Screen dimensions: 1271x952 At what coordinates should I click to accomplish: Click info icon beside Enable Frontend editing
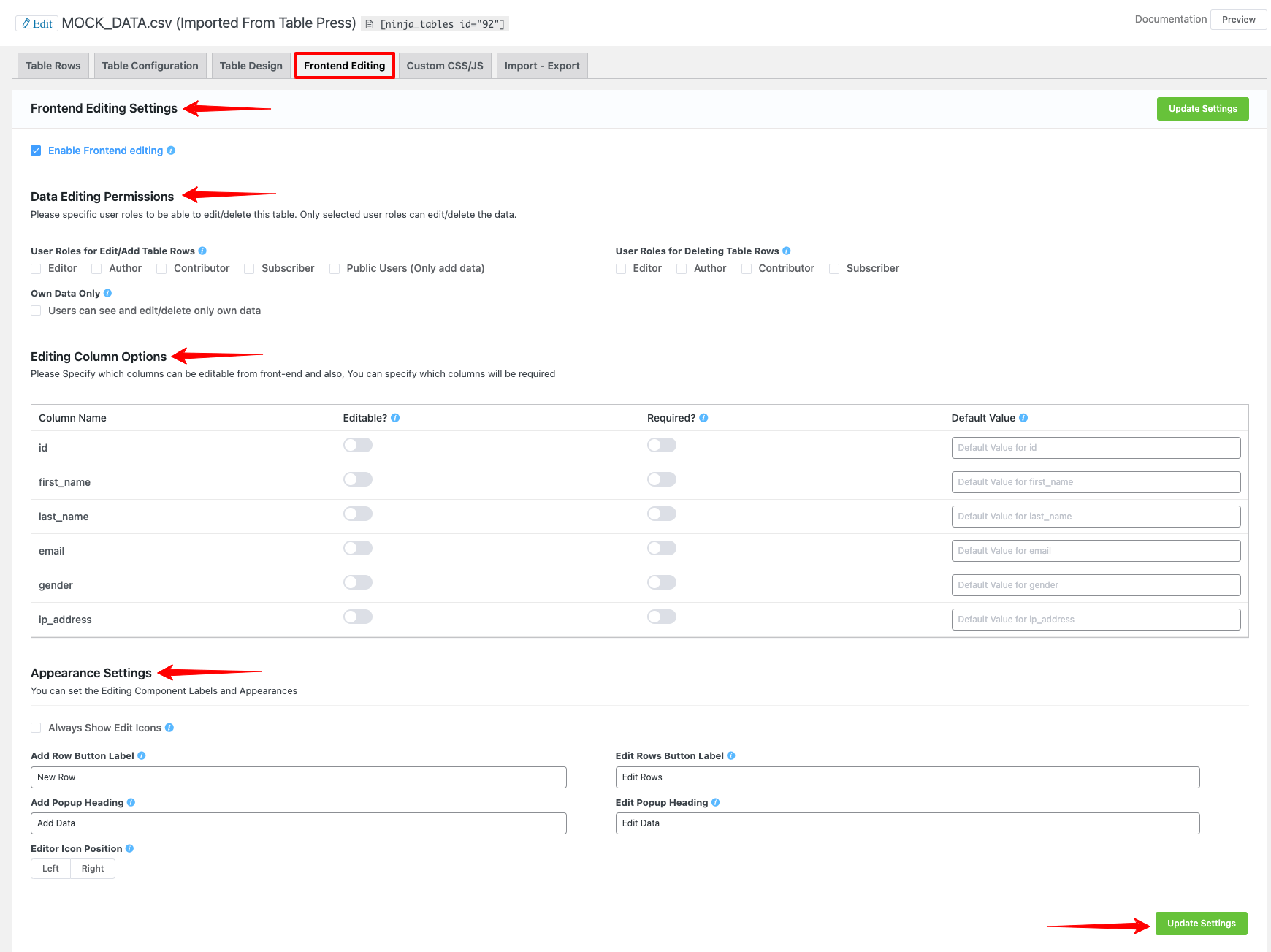[x=171, y=151]
